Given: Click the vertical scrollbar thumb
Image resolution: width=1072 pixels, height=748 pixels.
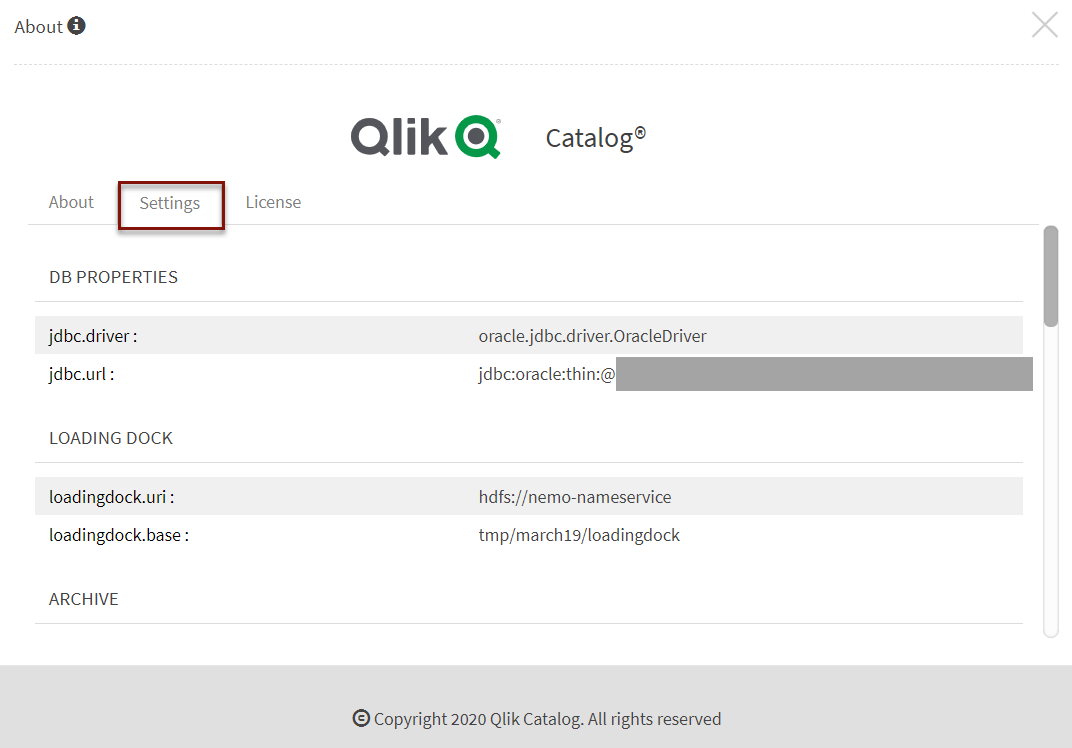Looking at the screenshot, I should pyautogui.click(x=1050, y=275).
